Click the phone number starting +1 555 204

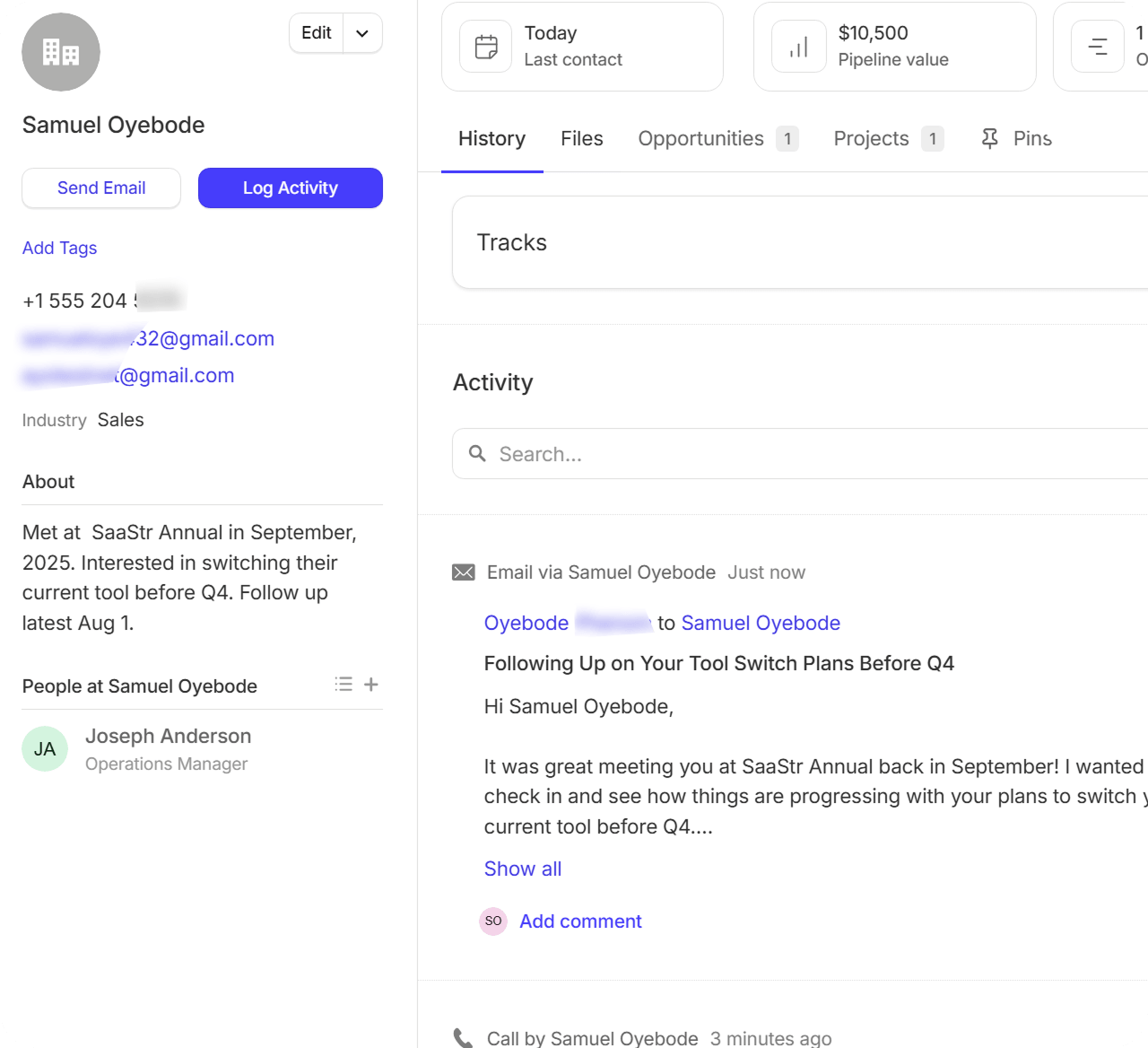pos(103,301)
